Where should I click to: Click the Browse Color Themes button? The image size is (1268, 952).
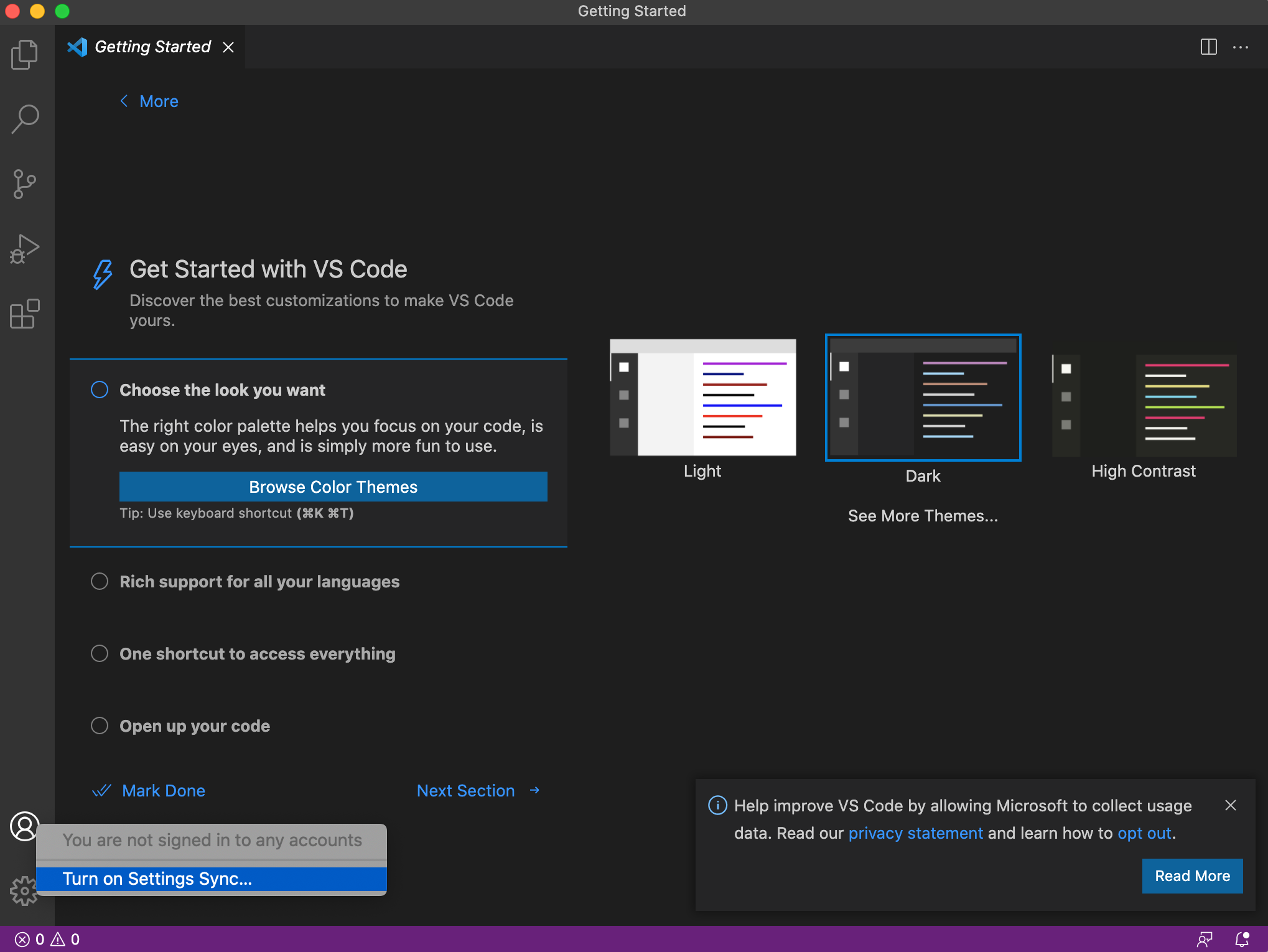tap(333, 487)
